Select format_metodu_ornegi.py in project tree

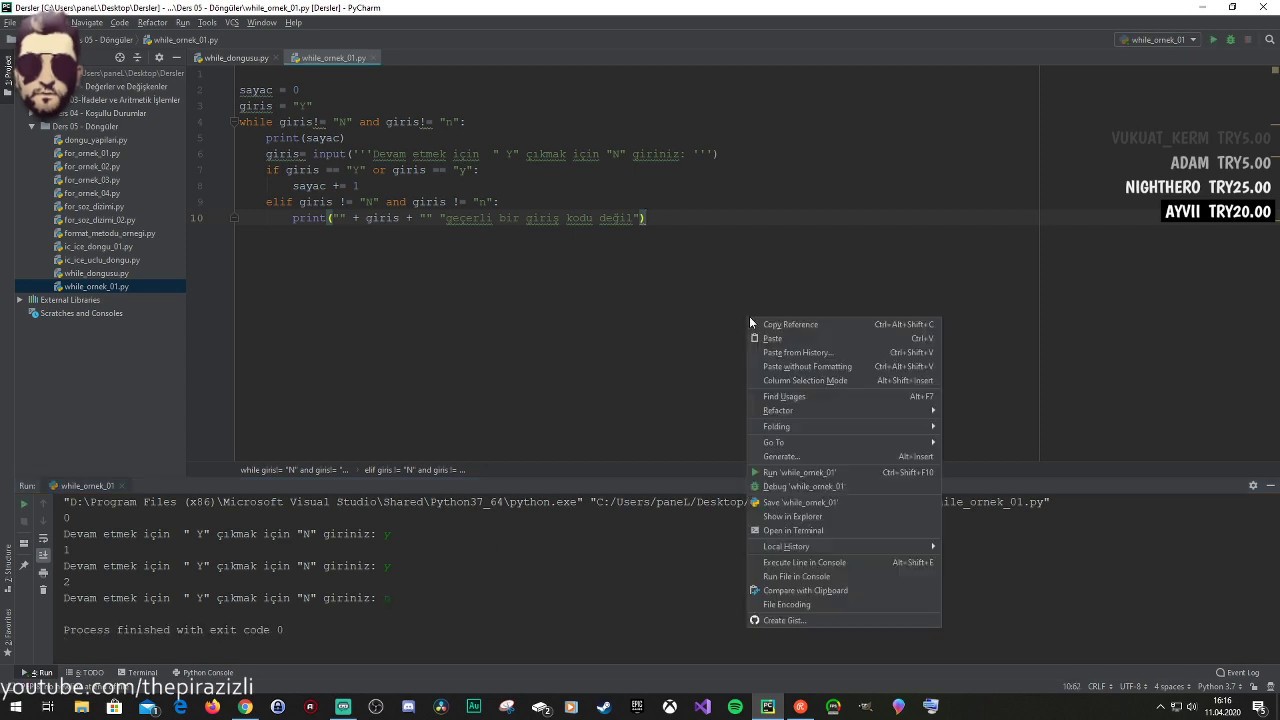[x=109, y=233]
